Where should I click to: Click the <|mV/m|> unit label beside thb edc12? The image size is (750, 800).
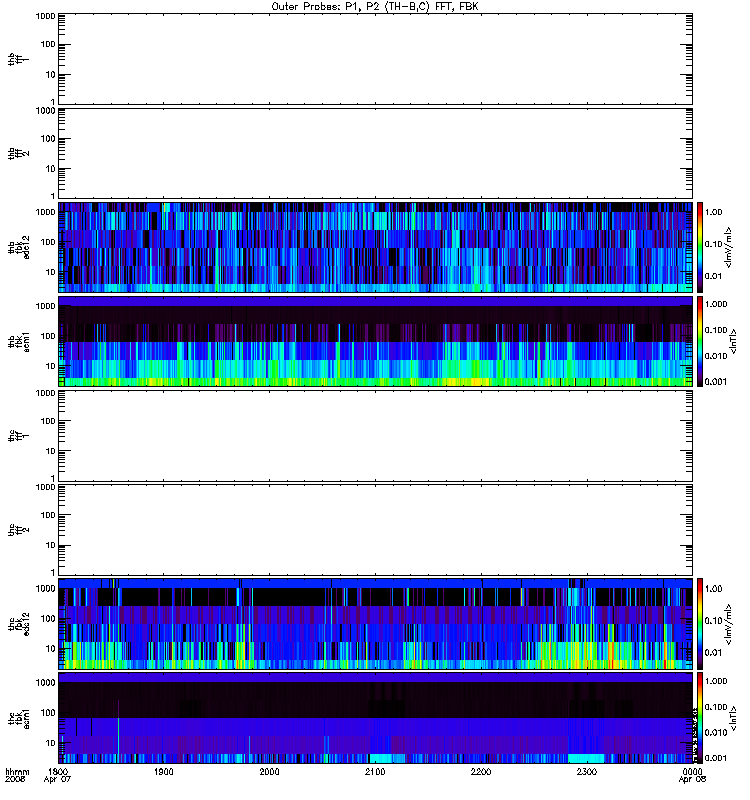729,247
